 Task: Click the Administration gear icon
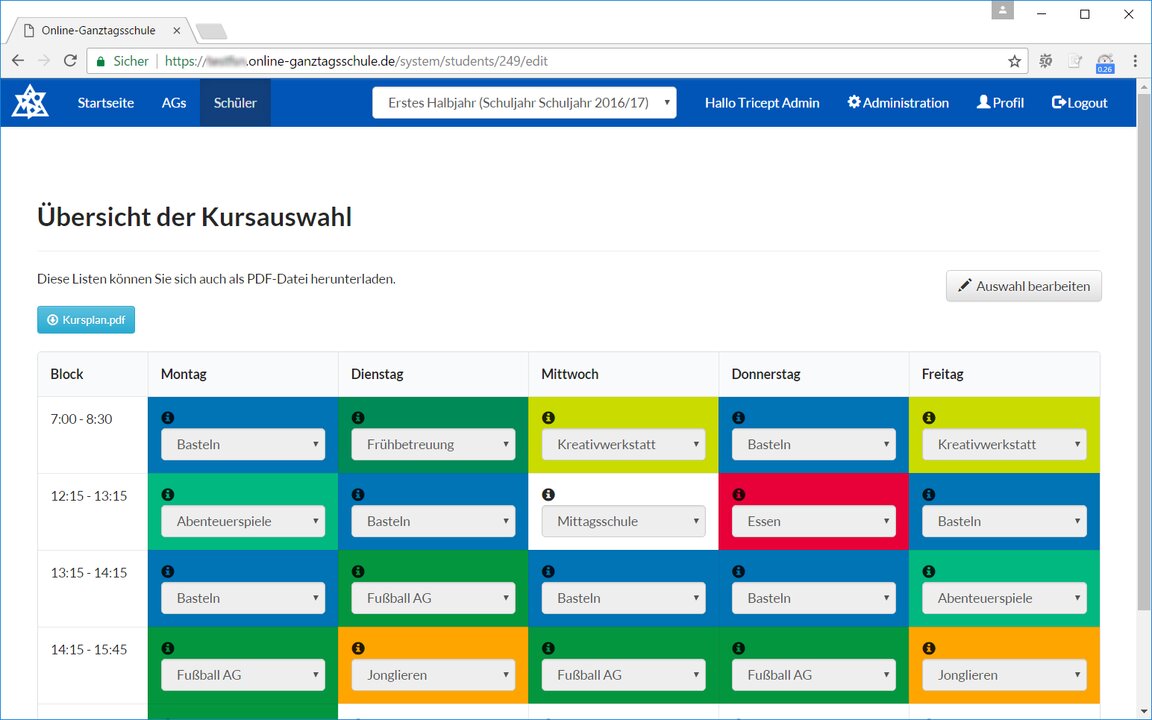[x=853, y=102]
